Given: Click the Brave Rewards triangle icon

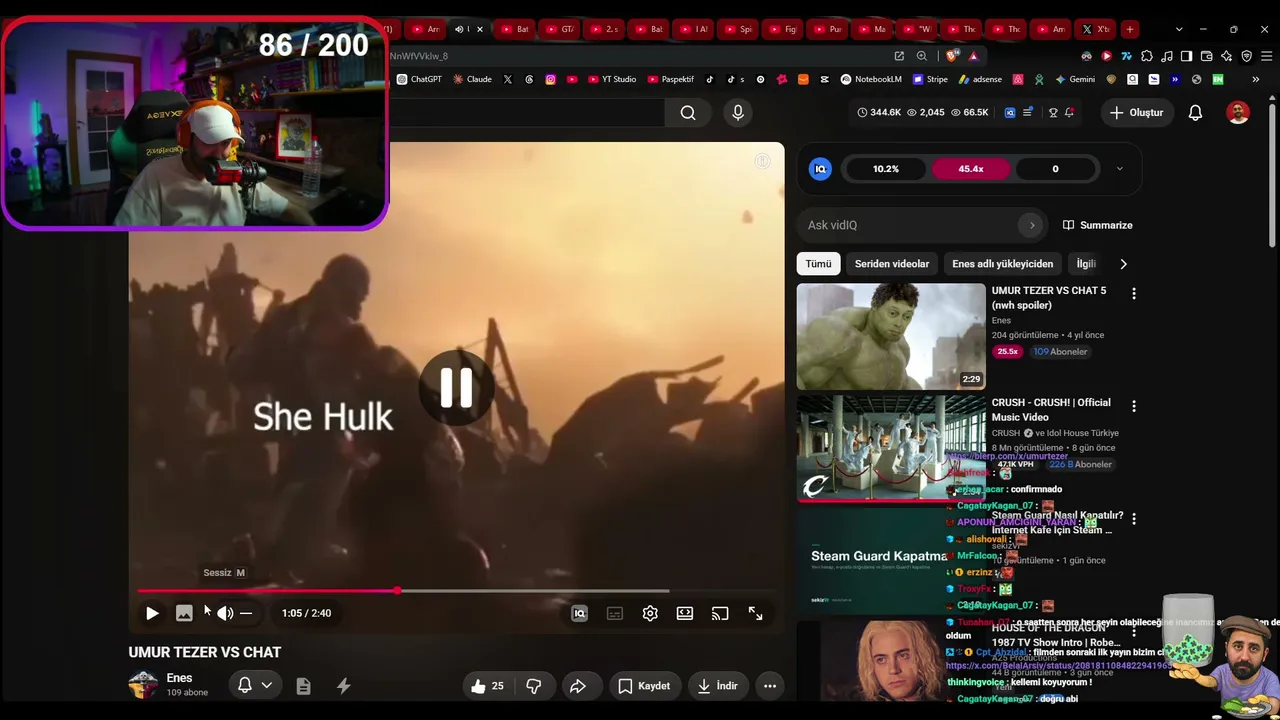Looking at the screenshot, I should 973,56.
